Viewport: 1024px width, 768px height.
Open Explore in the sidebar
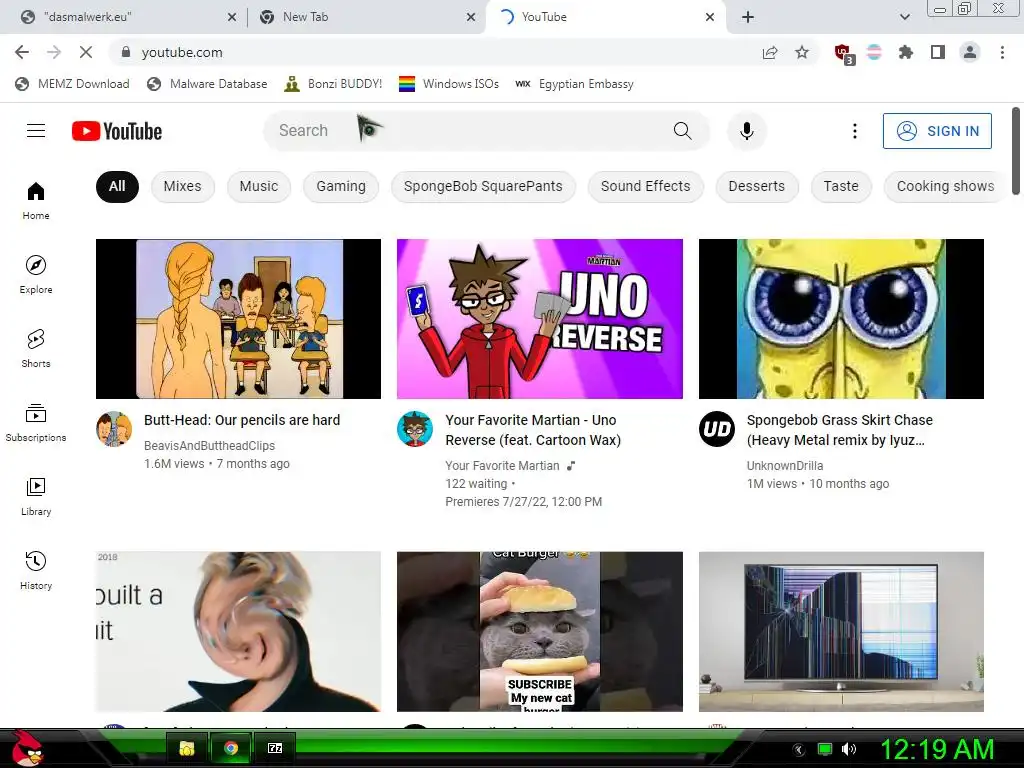[x=36, y=274]
